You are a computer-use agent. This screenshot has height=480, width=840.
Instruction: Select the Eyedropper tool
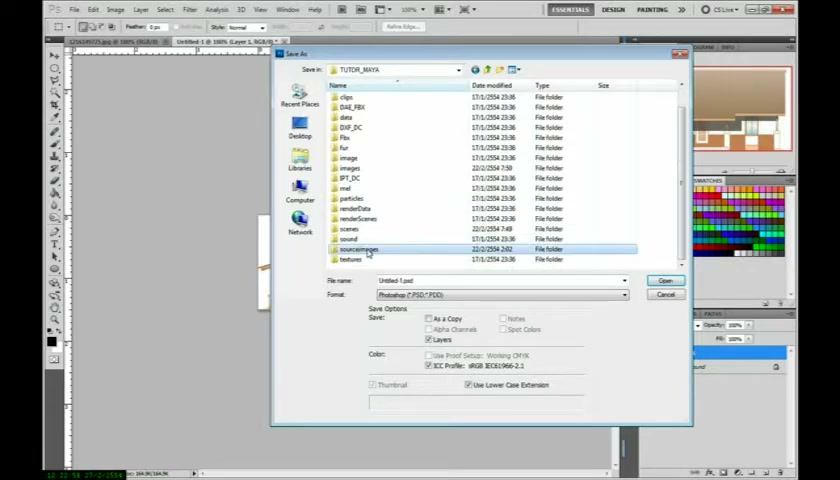[x=55, y=118]
